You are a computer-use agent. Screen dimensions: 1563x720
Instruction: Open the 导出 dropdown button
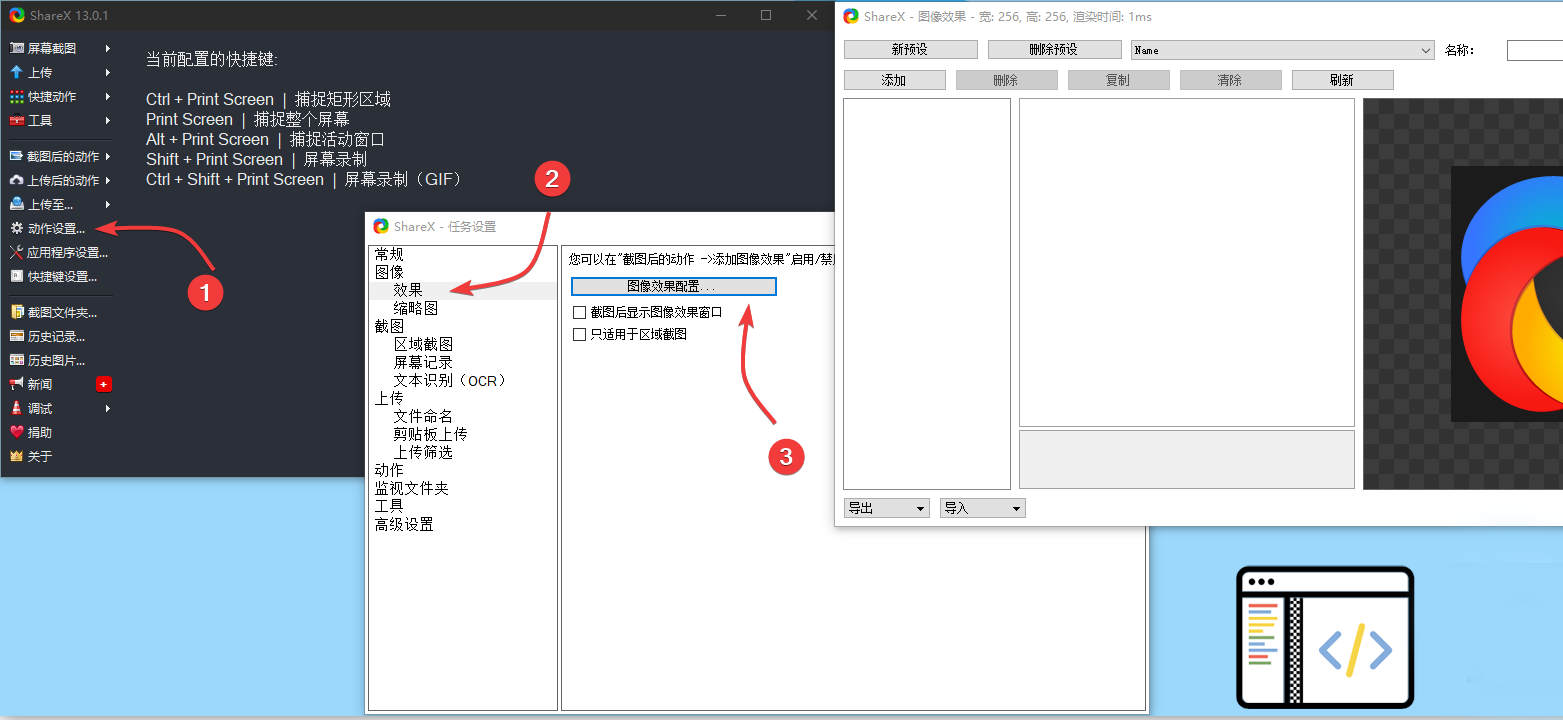[x=887, y=508]
